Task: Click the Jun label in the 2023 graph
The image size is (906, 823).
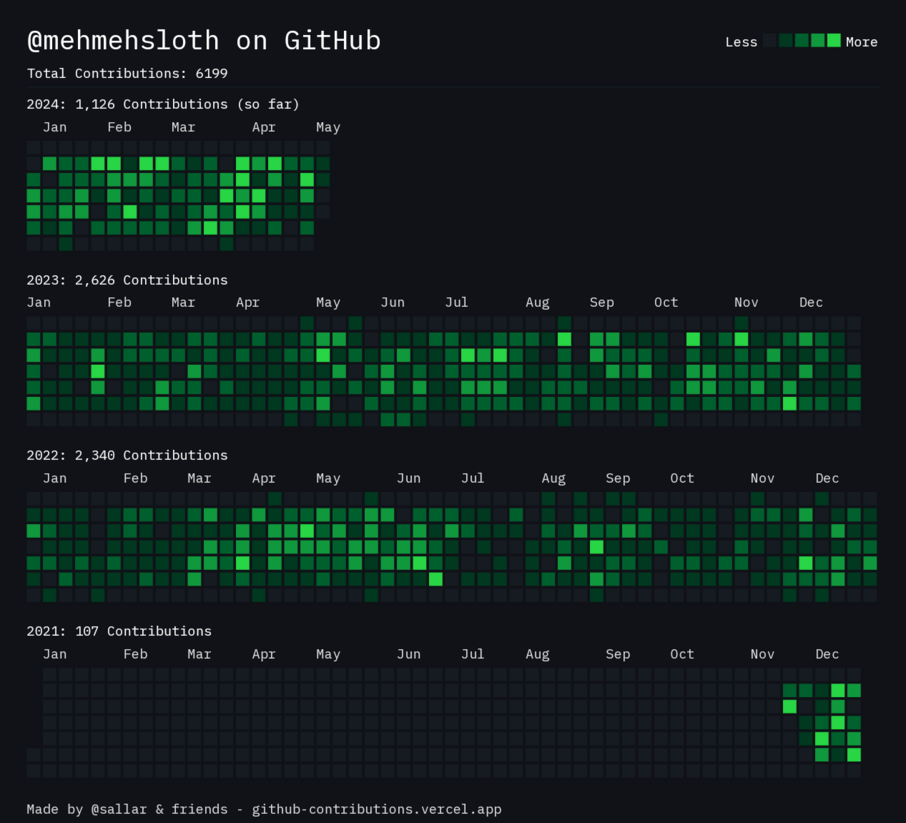Action: pos(393,302)
